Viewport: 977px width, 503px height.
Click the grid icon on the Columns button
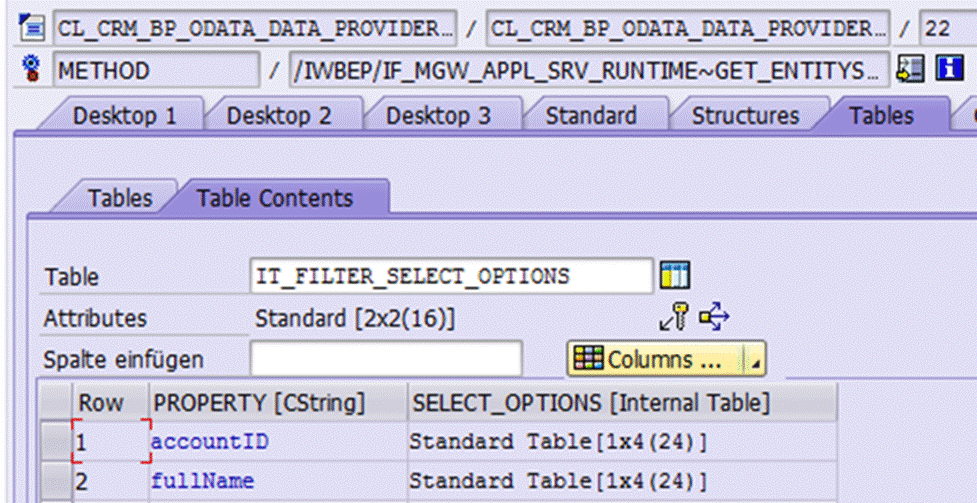click(589, 359)
